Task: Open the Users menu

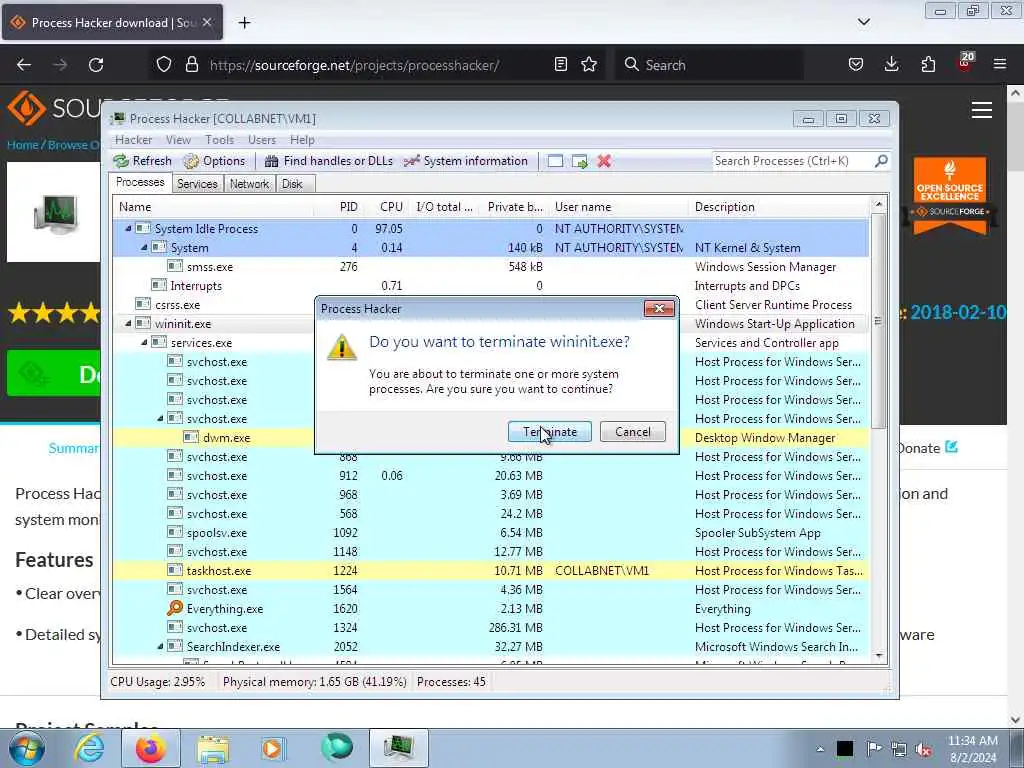Action: point(262,140)
